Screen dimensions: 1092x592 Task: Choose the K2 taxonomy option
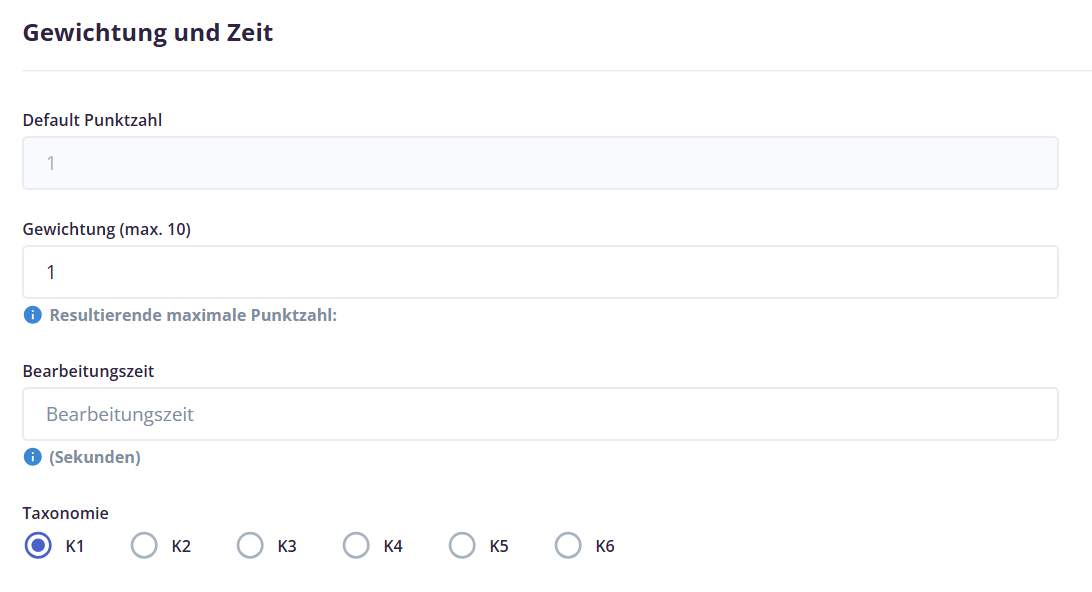[x=144, y=545]
